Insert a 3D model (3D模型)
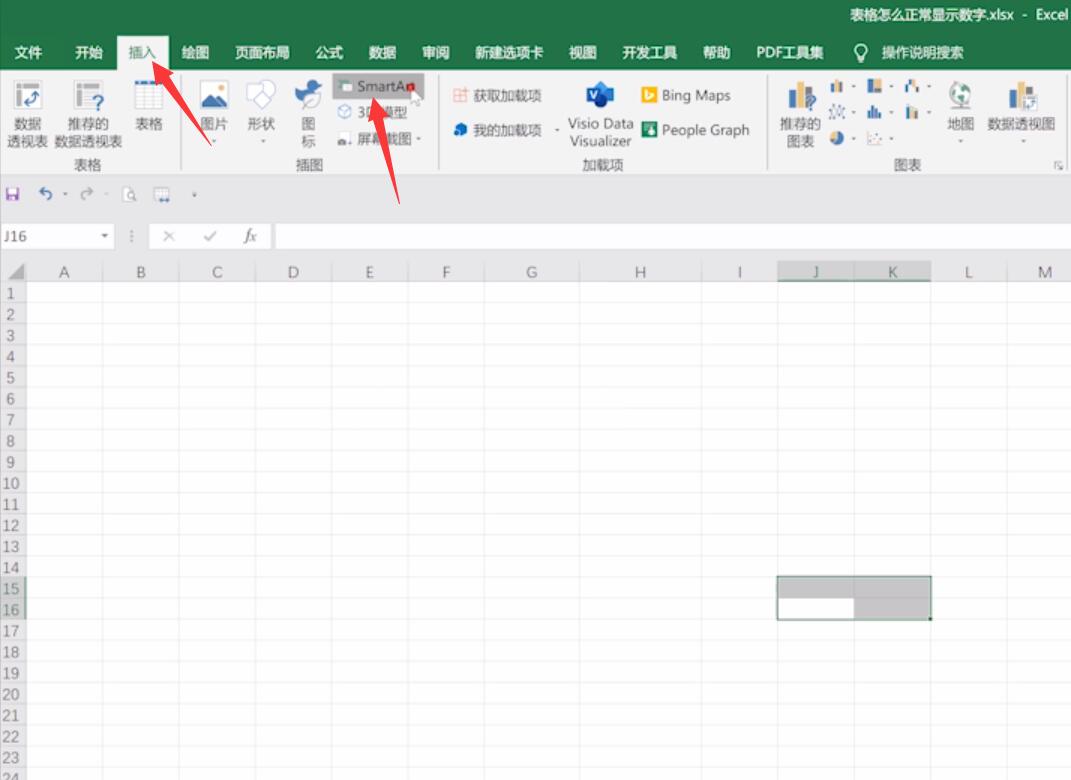The height and width of the screenshot is (780, 1071). coord(373,113)
